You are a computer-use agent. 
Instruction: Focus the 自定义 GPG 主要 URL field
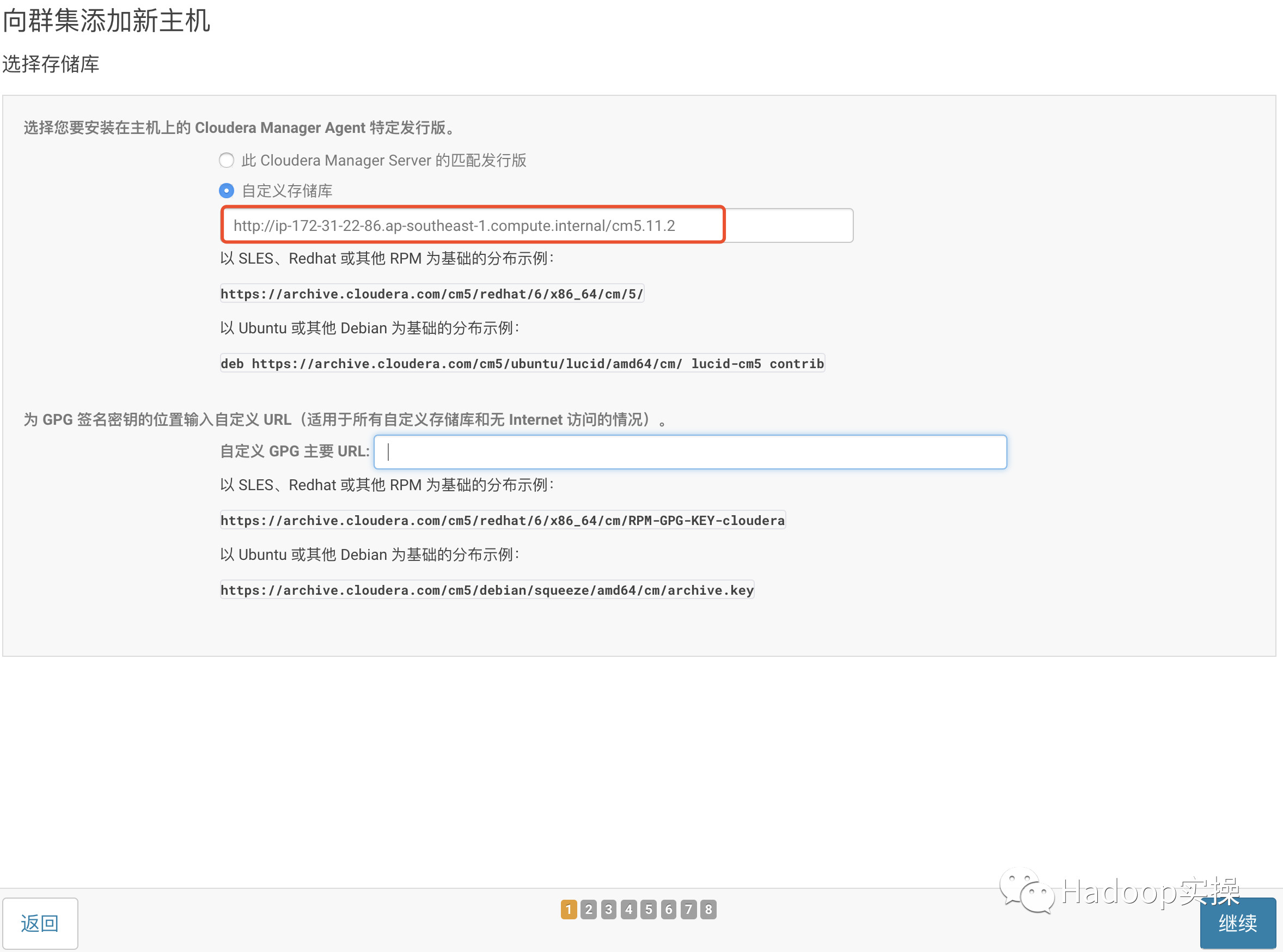pyautogui.click(x=690, y=452)
